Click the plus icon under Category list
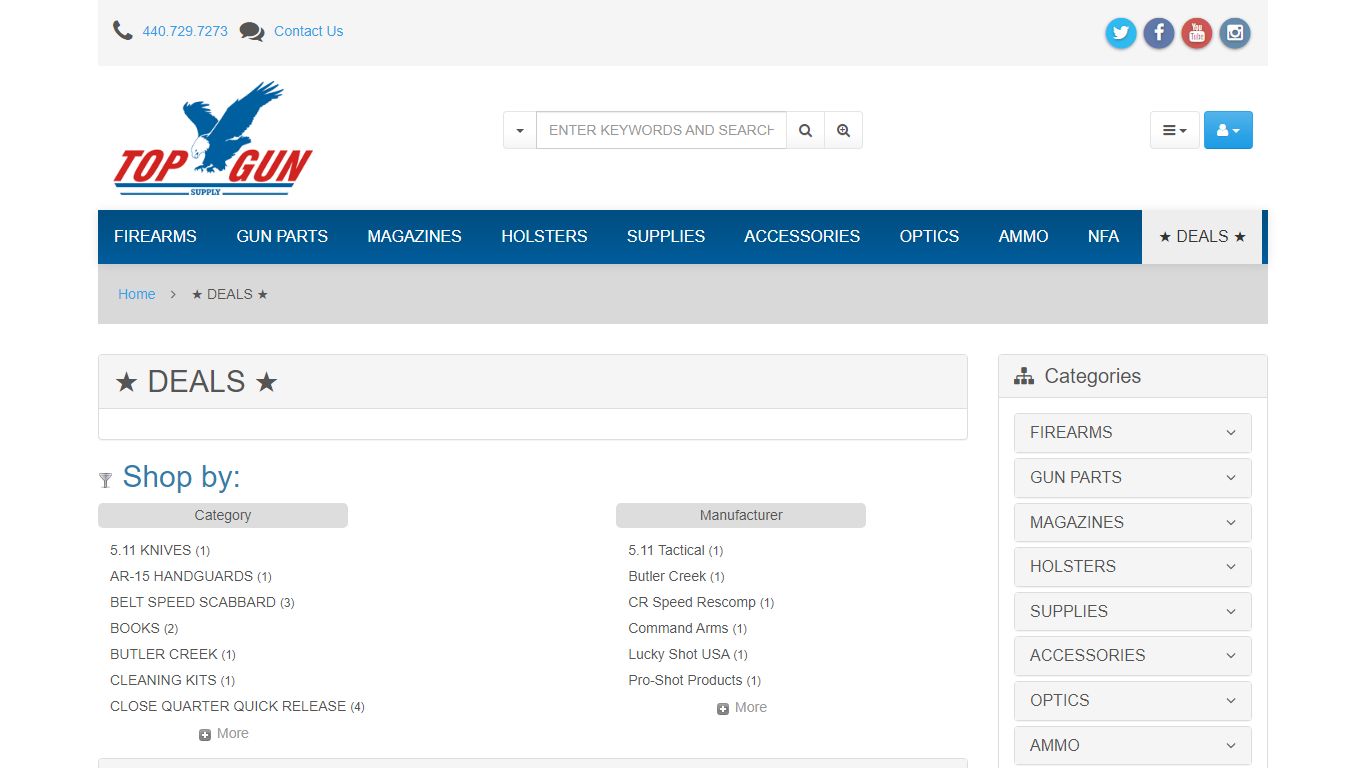Image resolution: width=1366 pixels, height=768 pixels. click(x=205, y=734)
